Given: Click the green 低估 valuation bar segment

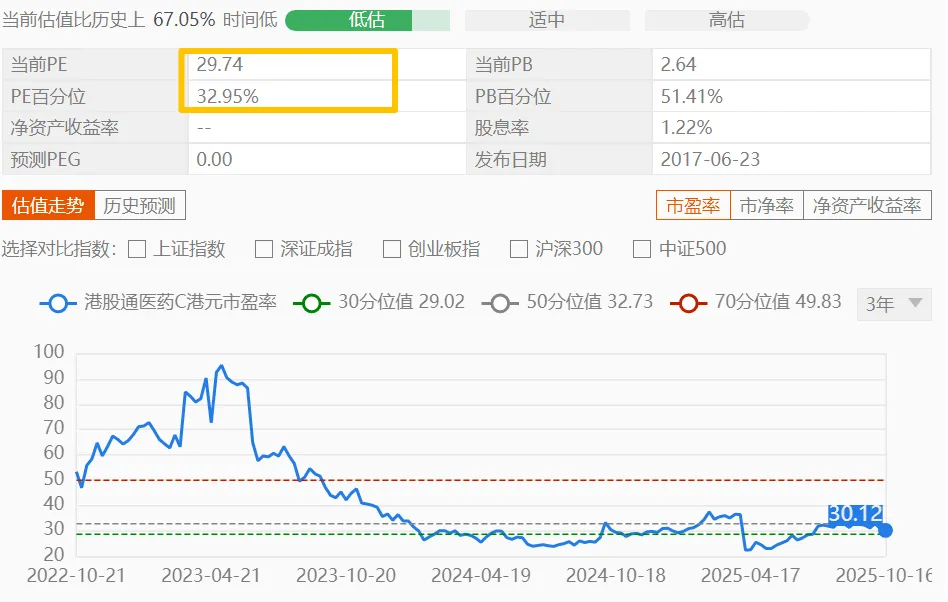Looking at the screenshot, I should 366,20.
